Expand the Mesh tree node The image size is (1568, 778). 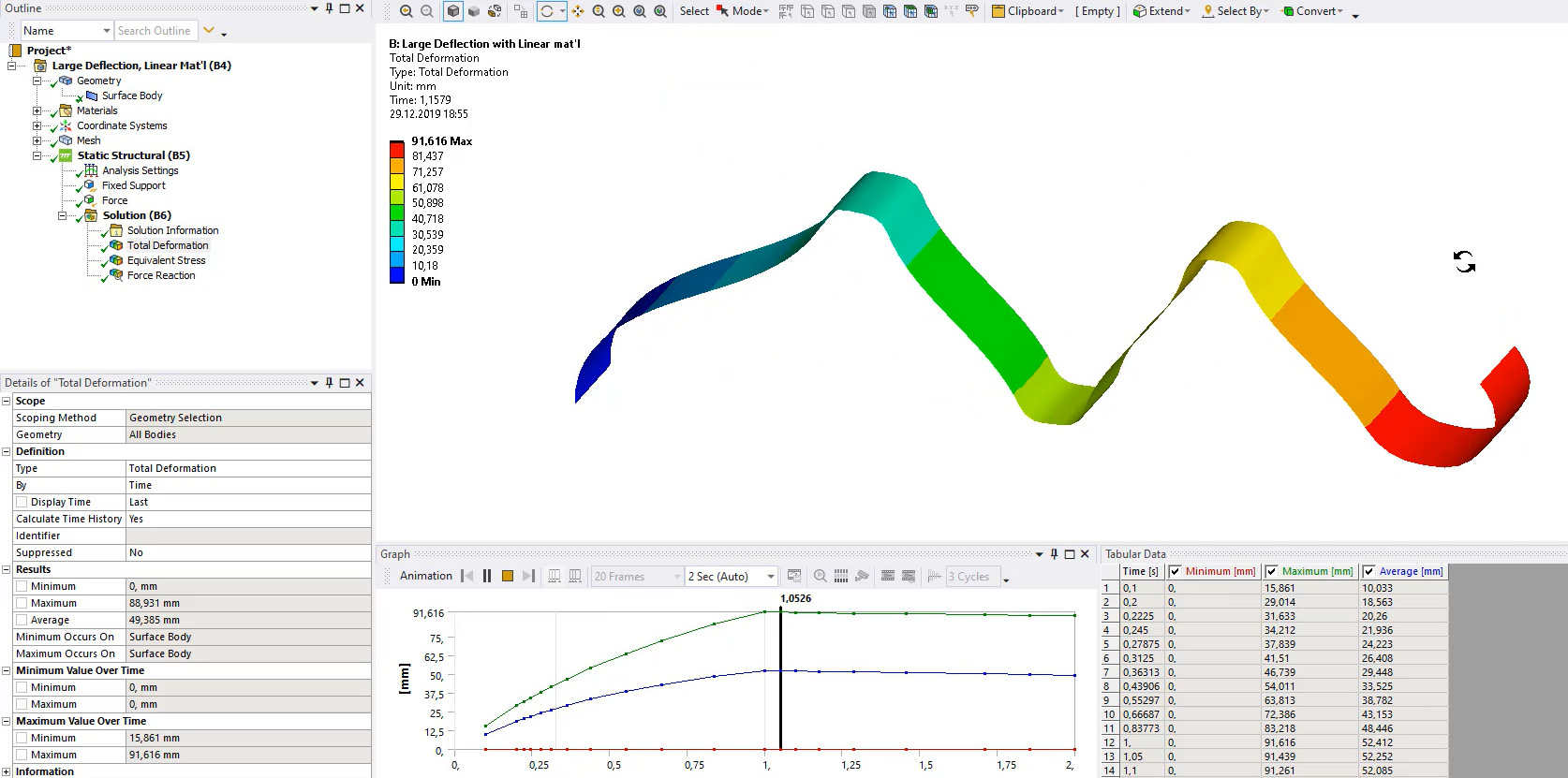37,140
